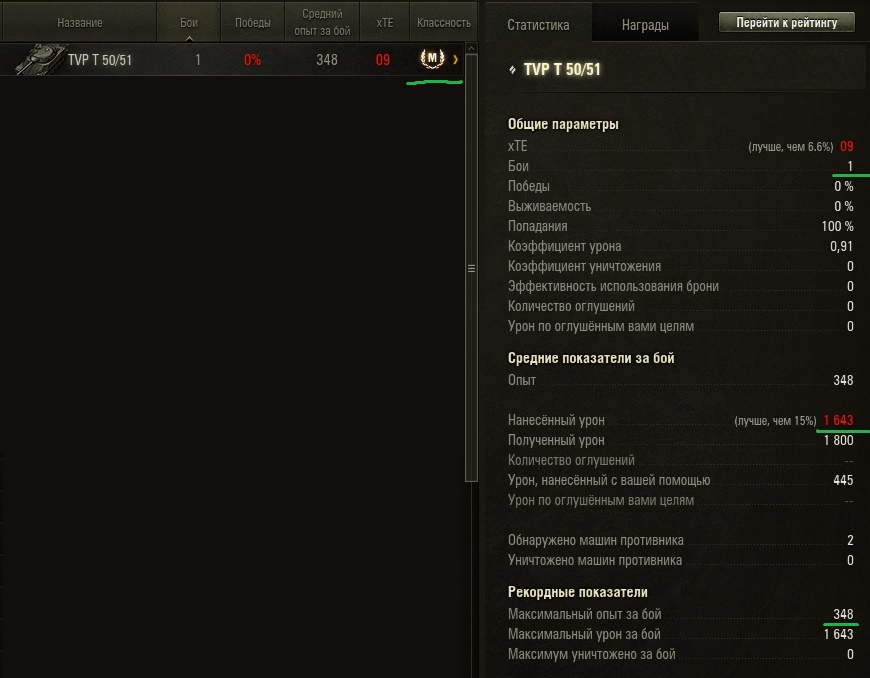Viewport: 870px width, 678px height.
Task: Click the TVP T 50/51 tank icon
Action: tap(40, 59)
